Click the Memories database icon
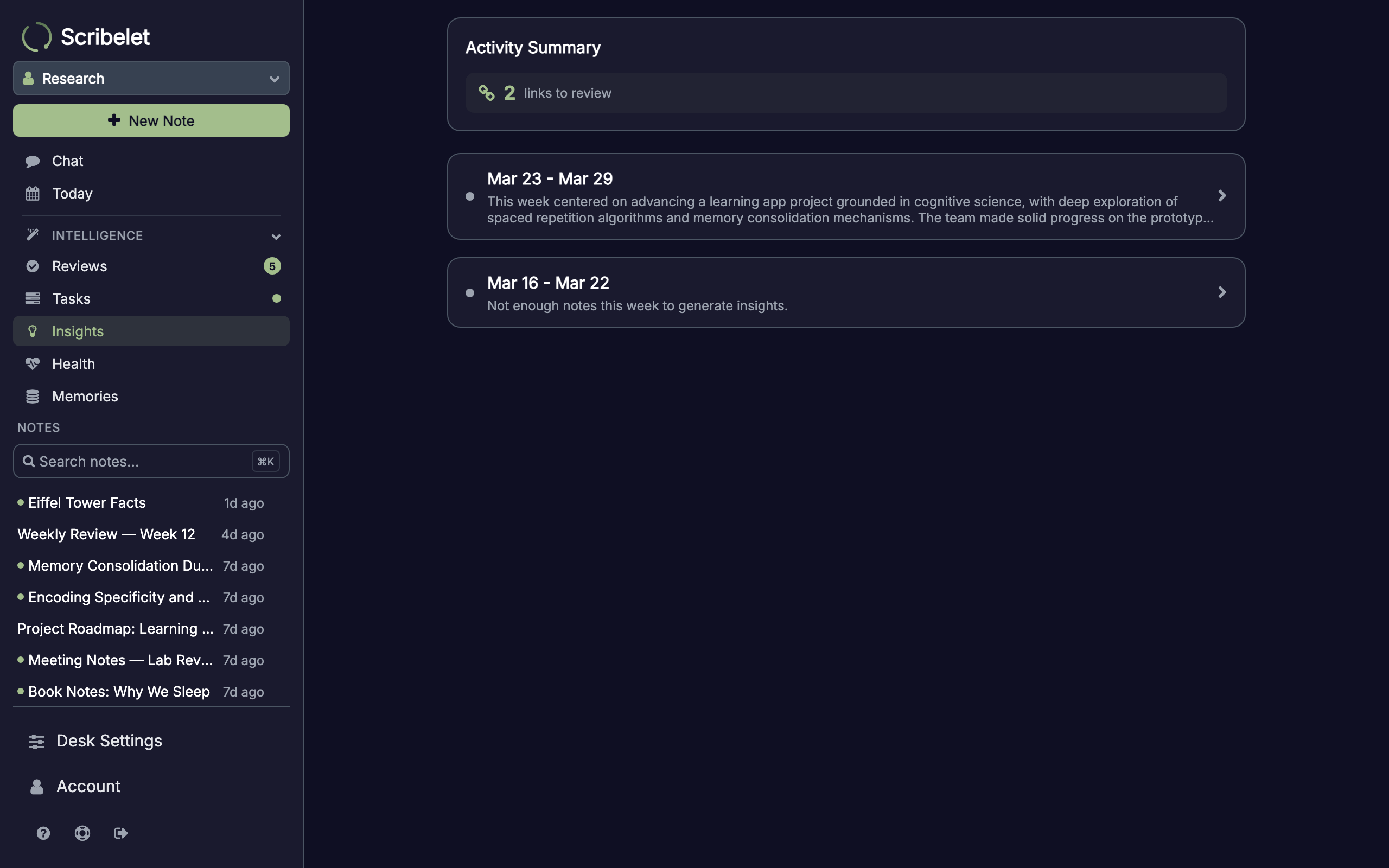This screenshot has width=1389, height=868. pos(33,396)
